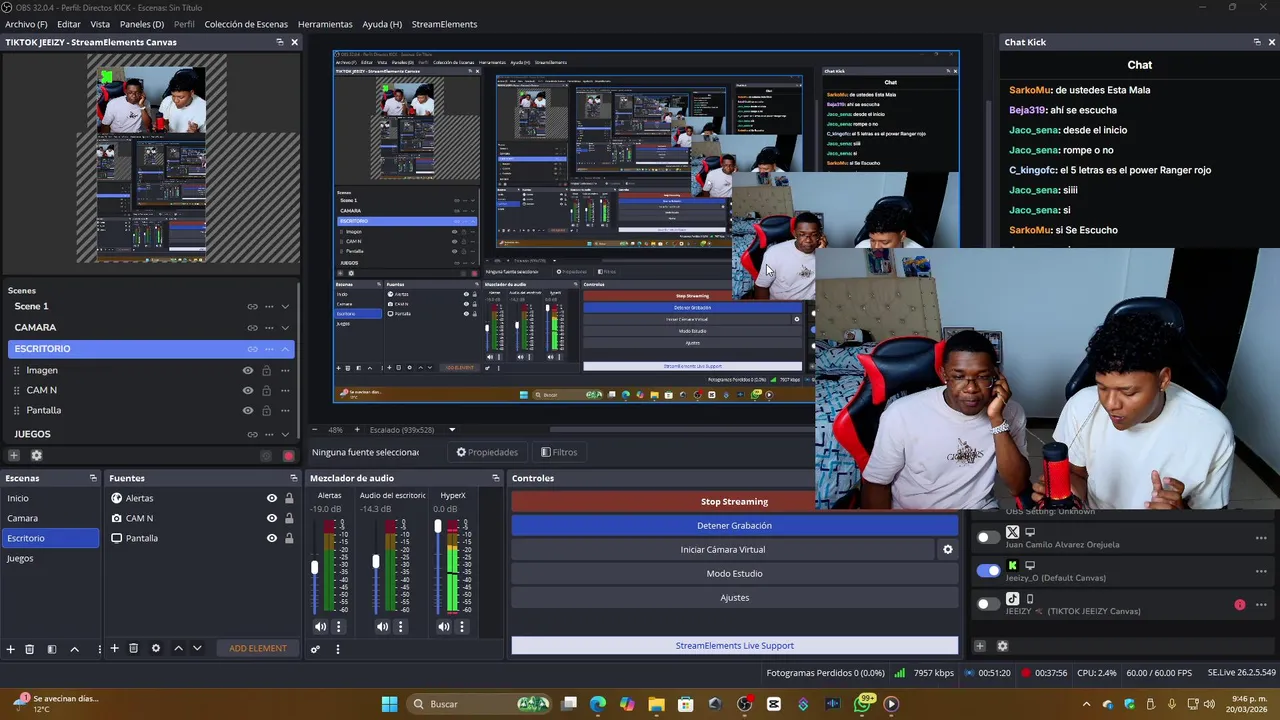Viewport: 1280px width, 720px height.
Task: Click Stop Streaming button
Action: [734, 502]
